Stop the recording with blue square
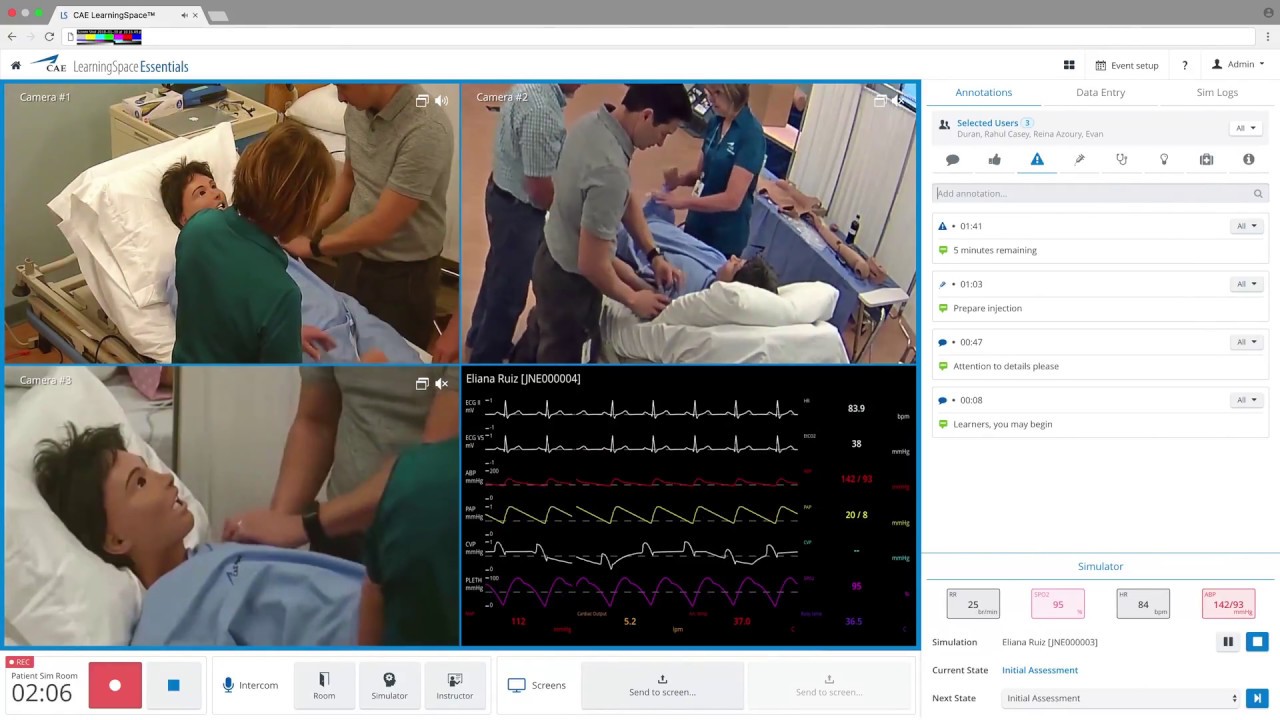 pyautogui.click(x=174, y=685)
